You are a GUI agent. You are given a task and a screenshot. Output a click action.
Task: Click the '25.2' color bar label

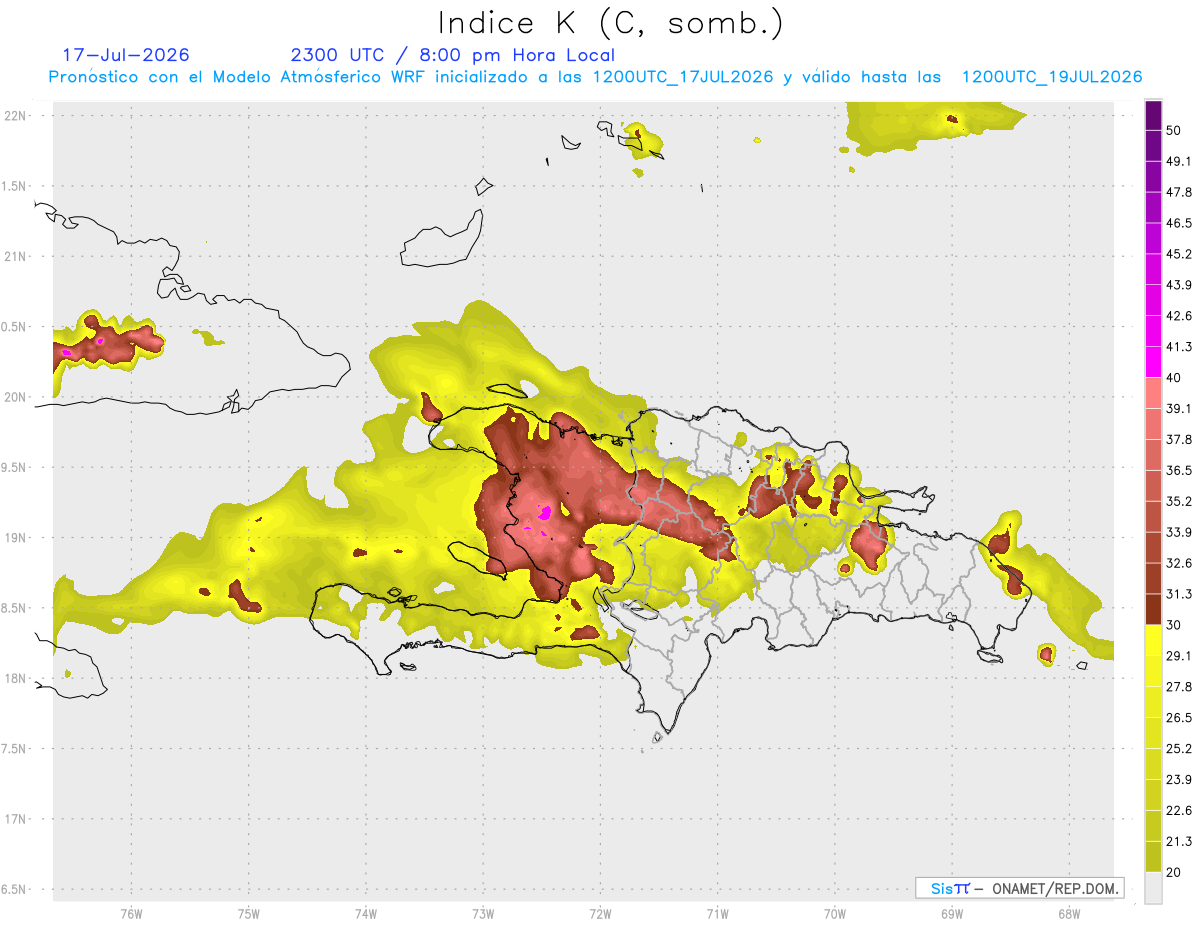click(1179, 749)
